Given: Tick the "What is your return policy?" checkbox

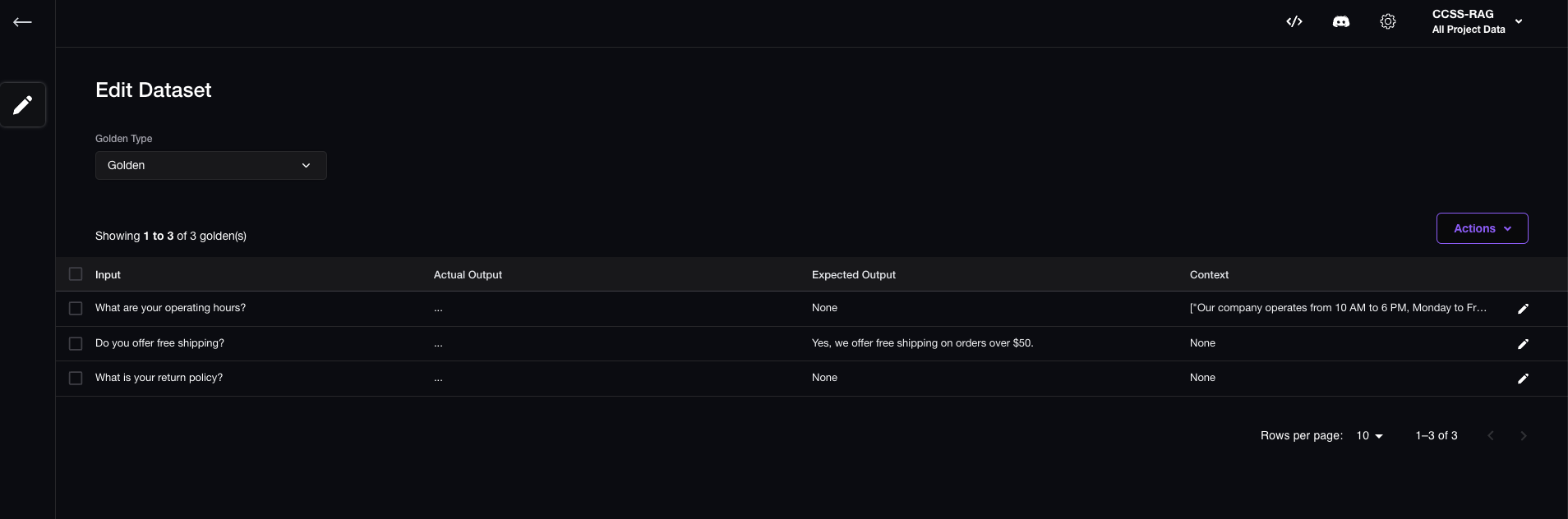Looking at the screenshot, I should [76, 379].
